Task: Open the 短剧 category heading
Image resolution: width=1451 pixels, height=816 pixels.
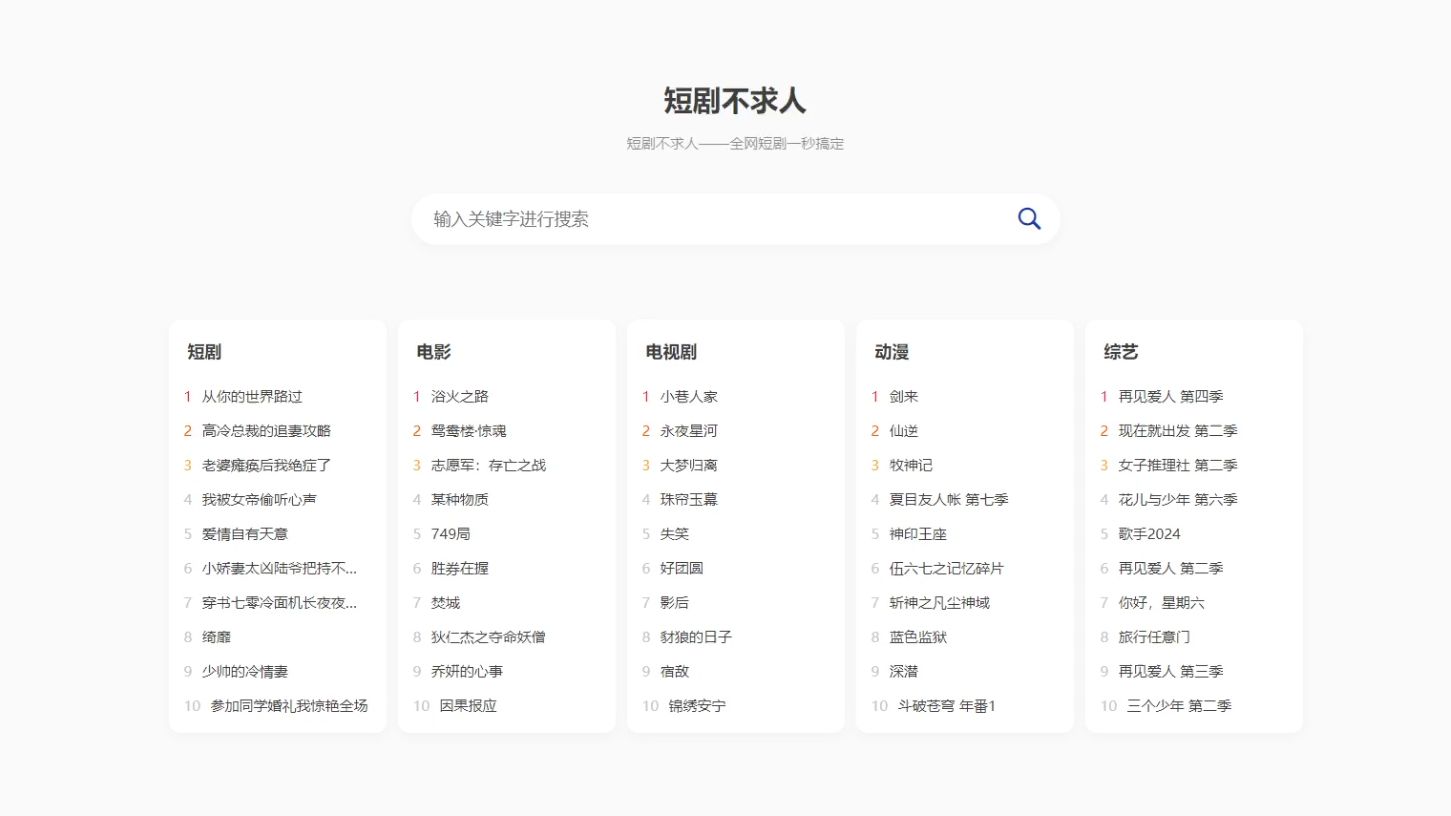Action: coord(204,352)
